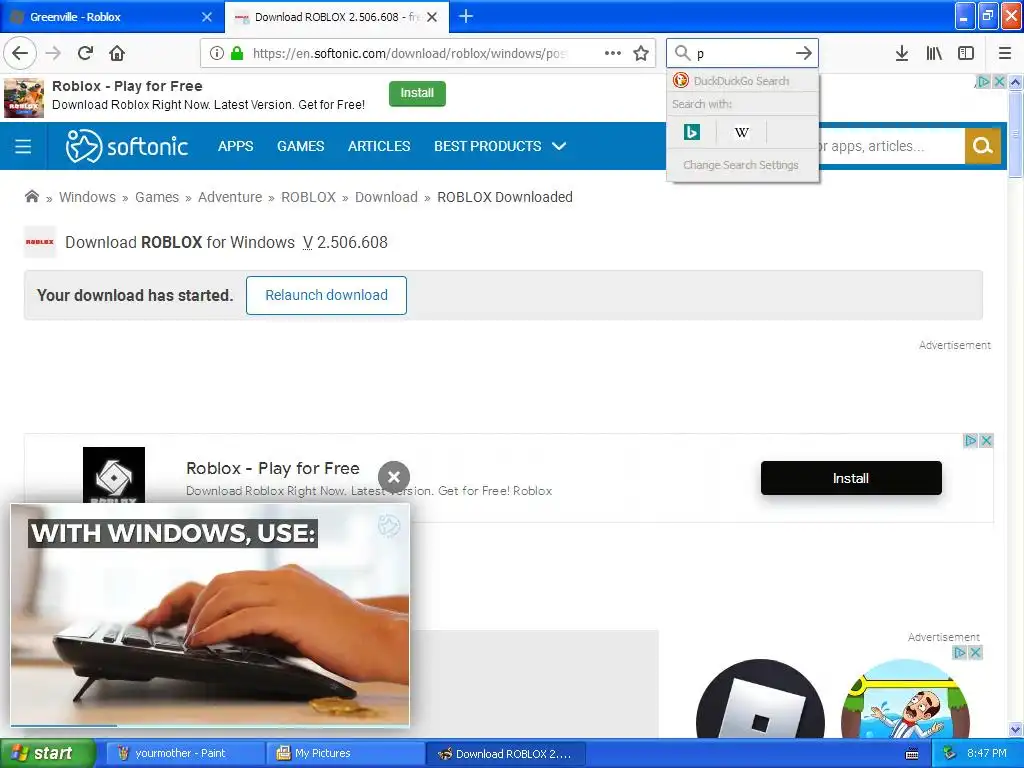Open the Downloads toolbar button

[x=902, y=53]
